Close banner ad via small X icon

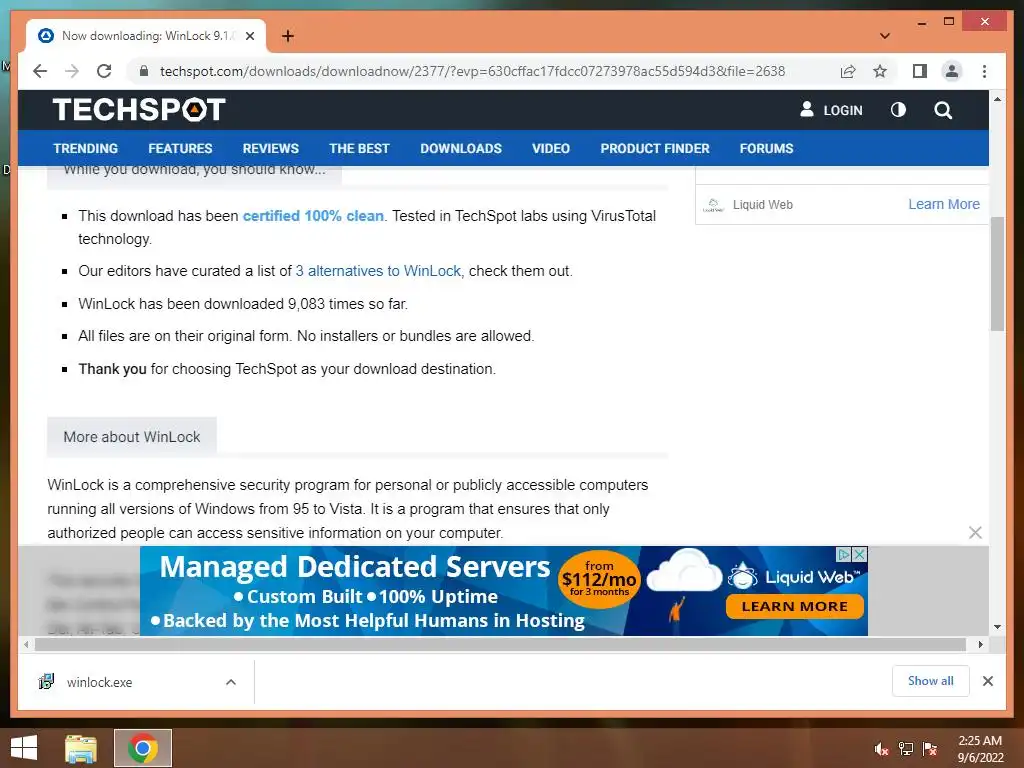(859, 554)
